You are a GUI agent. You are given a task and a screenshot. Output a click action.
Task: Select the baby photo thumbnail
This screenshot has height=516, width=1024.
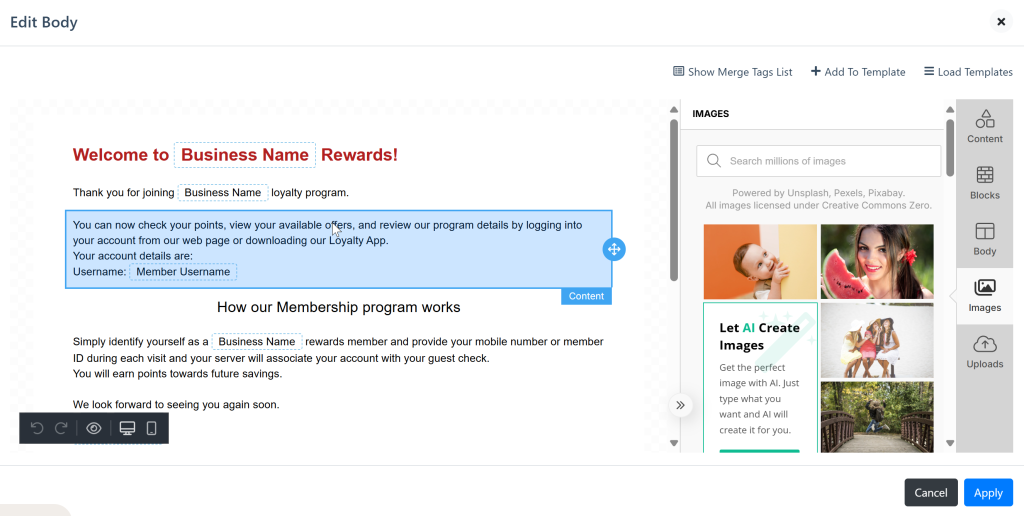pos(760,261)
